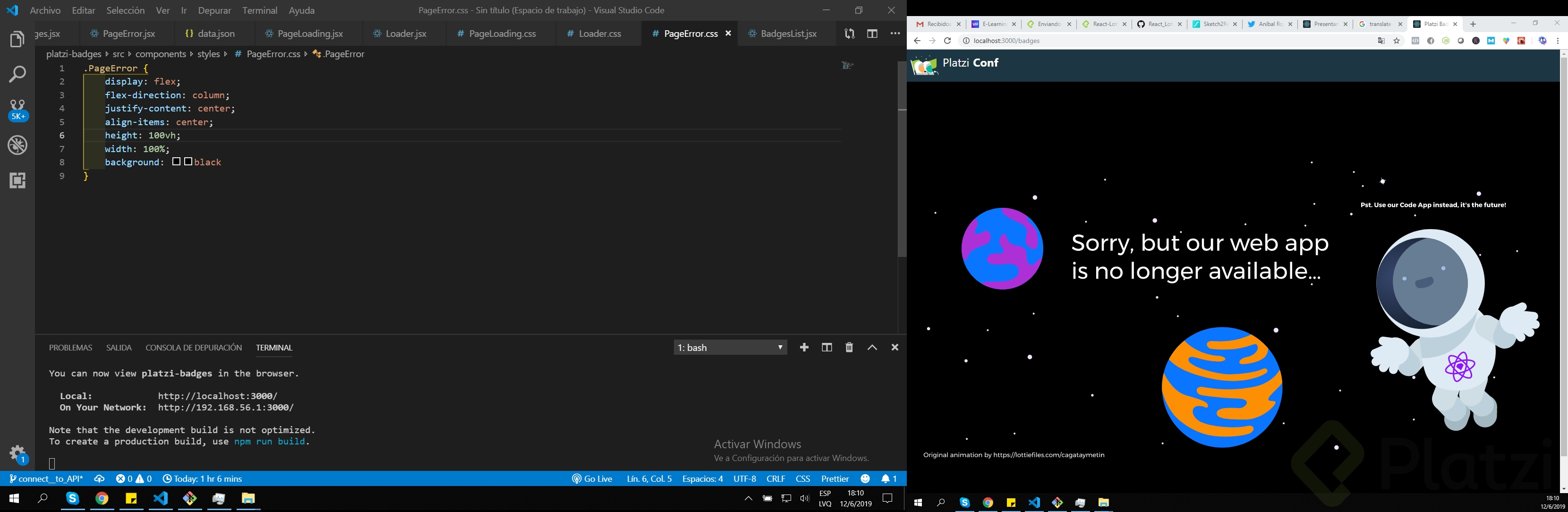Switch to React_Lot GitHub browser tab
Image resolution: width=1568 pixels, height=512 pixels.
click(x=1159, y=25)
